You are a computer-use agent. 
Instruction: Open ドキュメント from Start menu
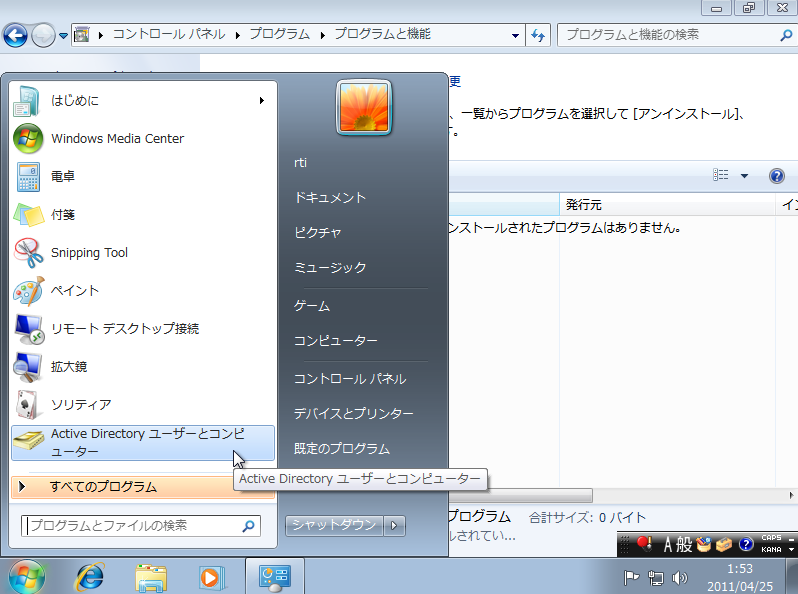click(x=330, y=197)
